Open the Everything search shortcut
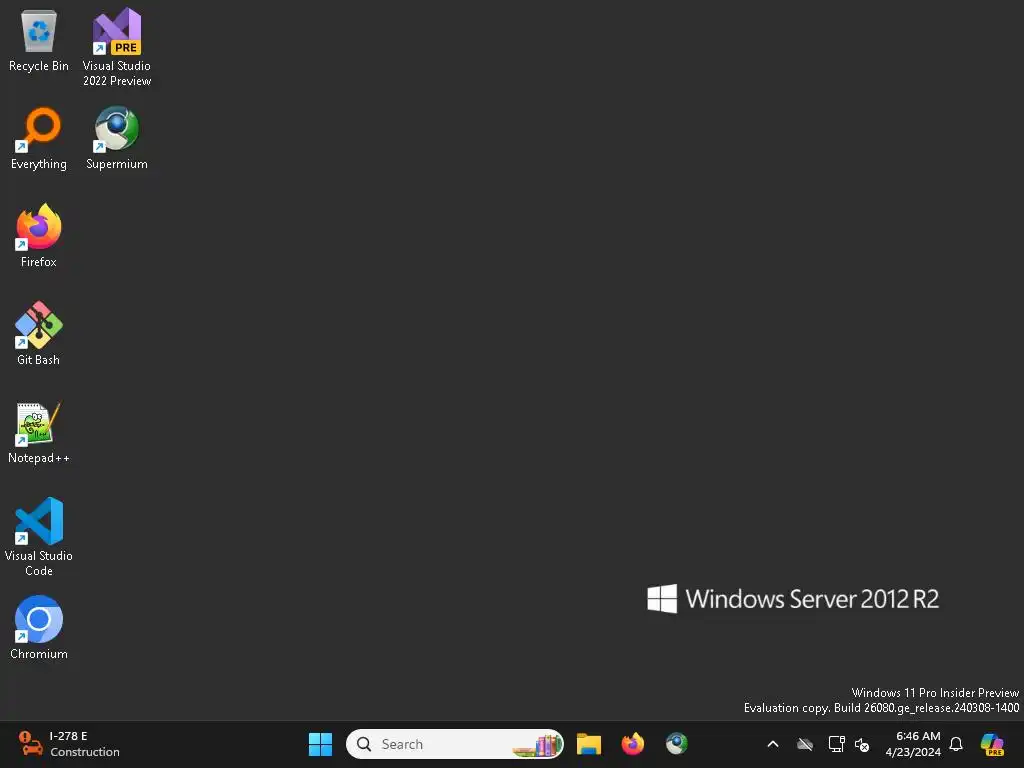The width and height of the screenshot is (1024, 768). click(39, 138)
